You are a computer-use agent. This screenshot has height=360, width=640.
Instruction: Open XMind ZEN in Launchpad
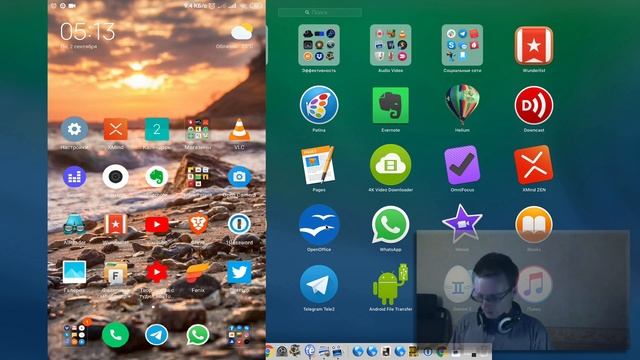tap(533, 165)
